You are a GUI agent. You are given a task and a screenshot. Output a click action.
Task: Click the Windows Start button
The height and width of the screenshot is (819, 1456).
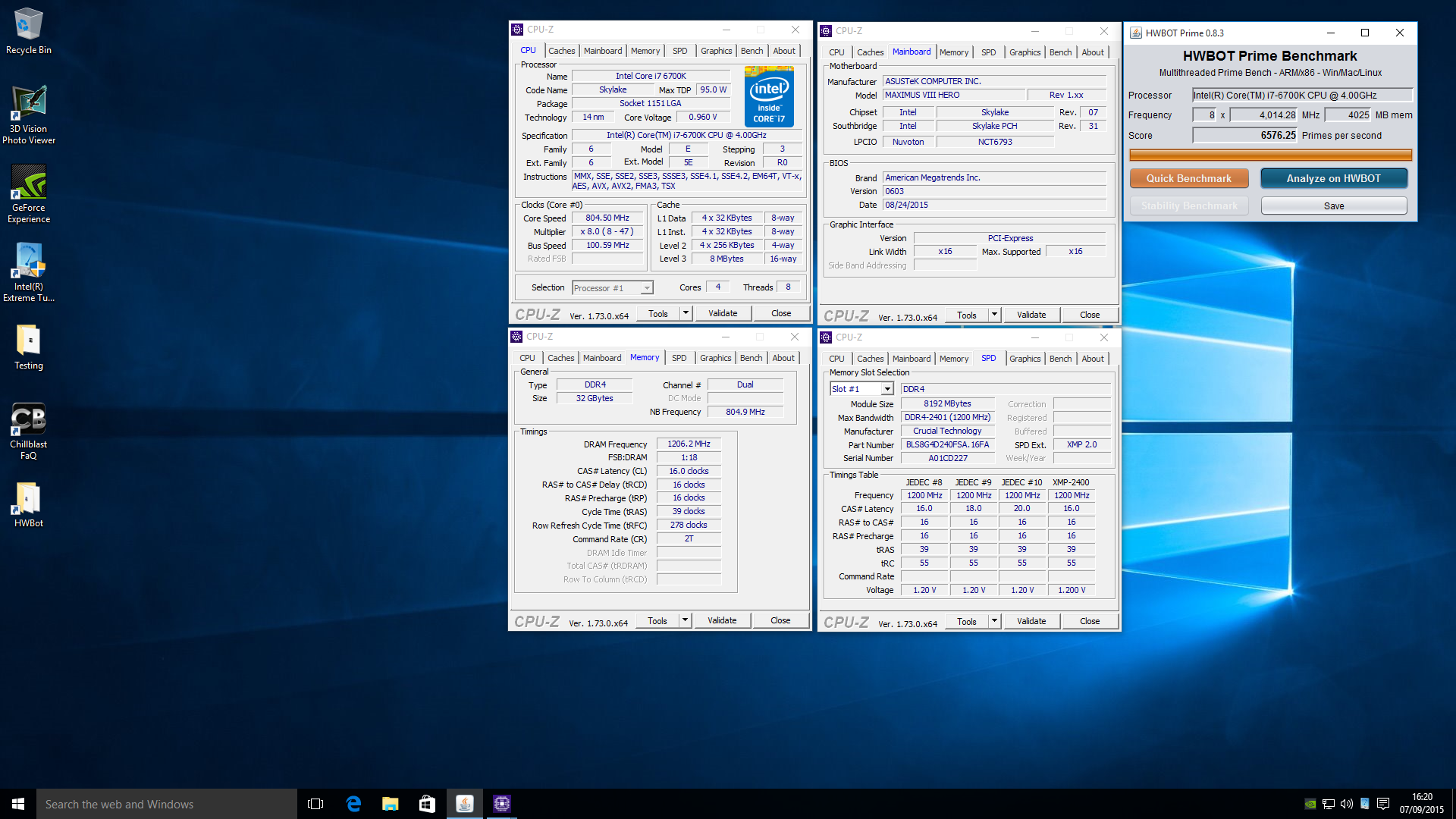(x=18, y=804)
